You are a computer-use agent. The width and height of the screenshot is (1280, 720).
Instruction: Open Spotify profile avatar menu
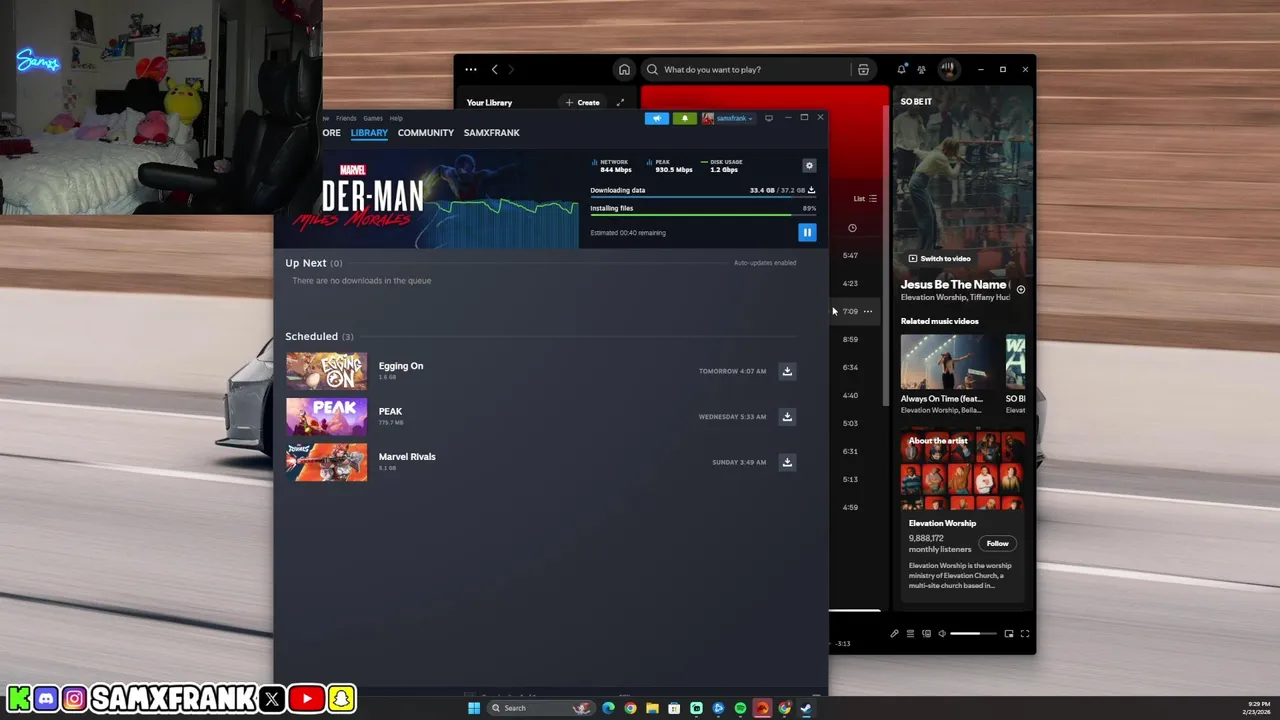tap(948, 69)
